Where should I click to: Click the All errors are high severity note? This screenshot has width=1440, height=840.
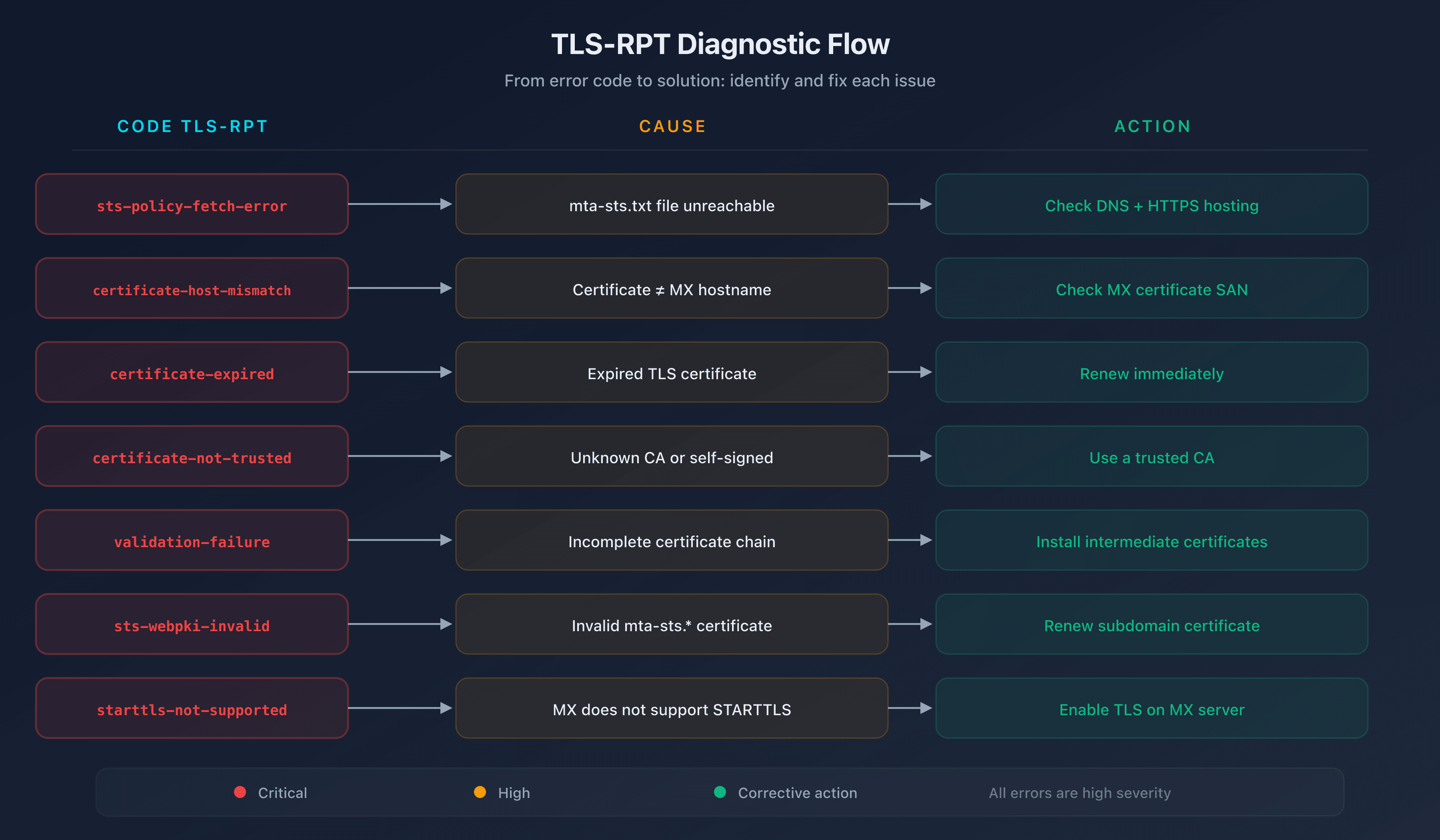[1080, 792]
